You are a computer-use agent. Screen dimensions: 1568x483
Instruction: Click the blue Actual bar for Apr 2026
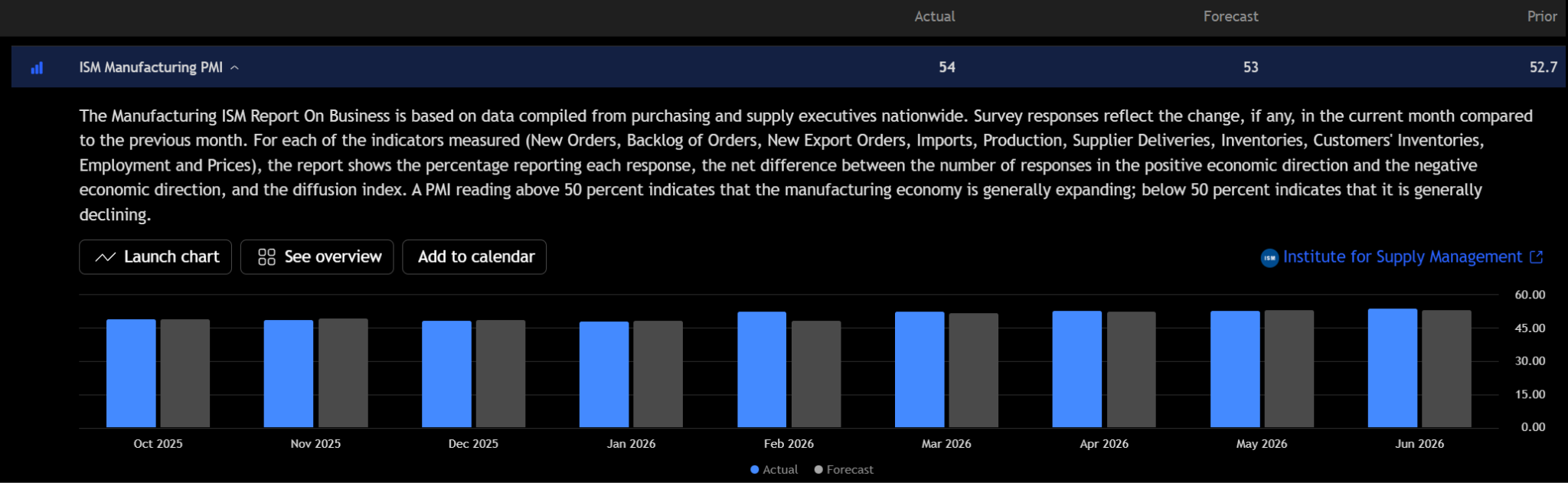1077,369
